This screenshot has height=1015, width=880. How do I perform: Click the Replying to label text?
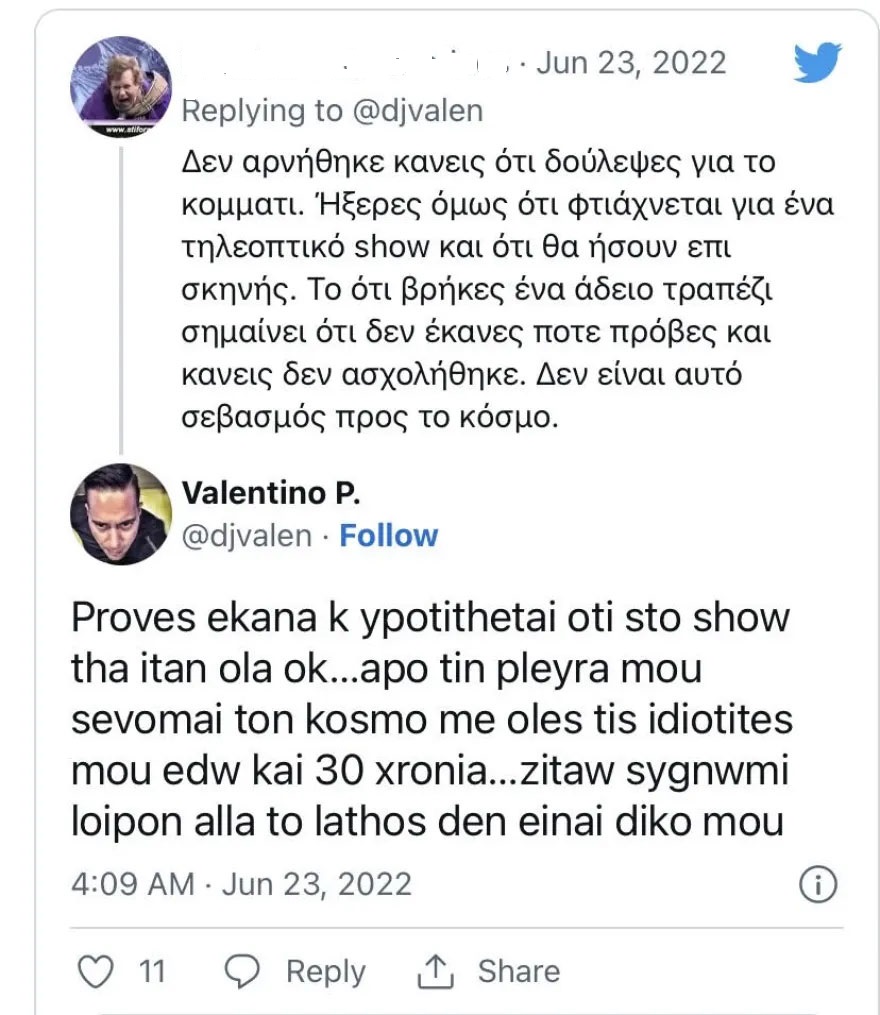pyautogui.click(x=262, y=111)
